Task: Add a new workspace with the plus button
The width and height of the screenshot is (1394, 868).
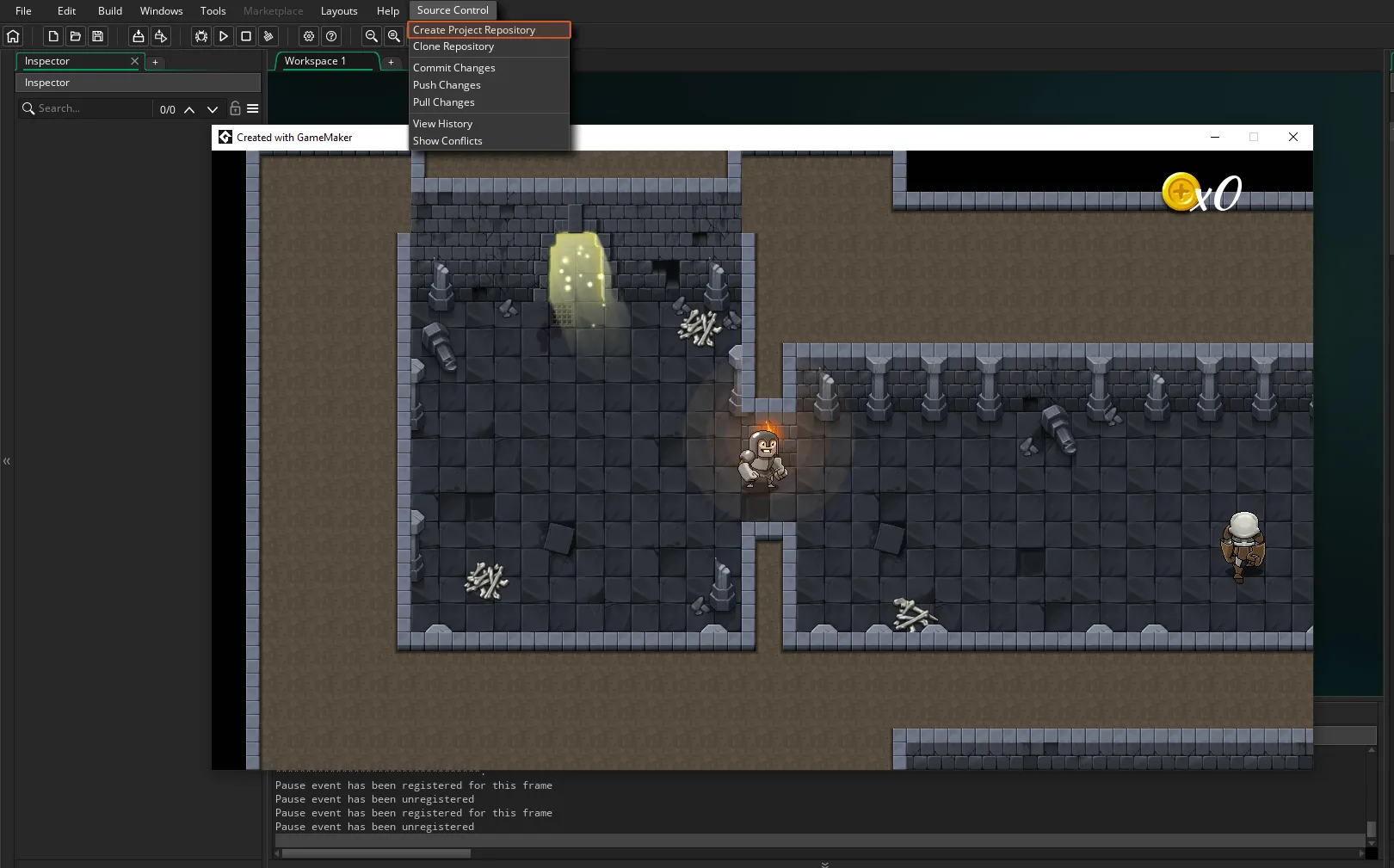Action: (x=392, y=61)
